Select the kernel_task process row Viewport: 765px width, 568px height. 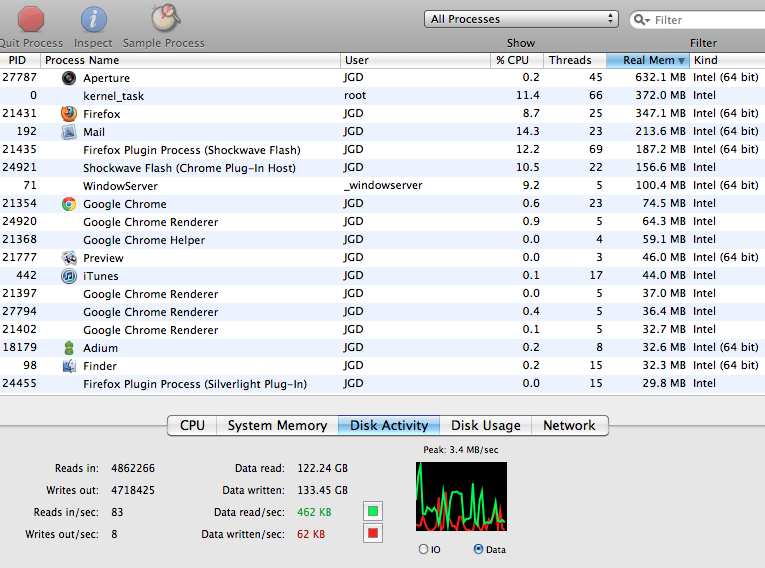coord(382,96)
